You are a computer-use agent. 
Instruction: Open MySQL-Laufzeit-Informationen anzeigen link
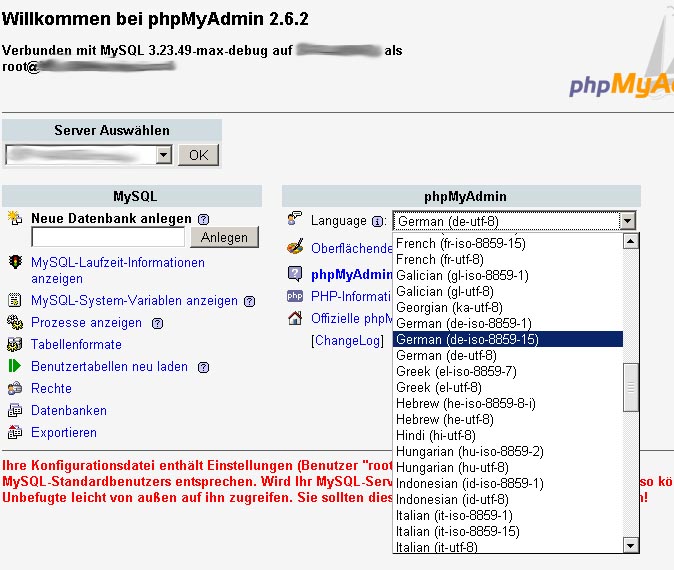coord(117,270)
